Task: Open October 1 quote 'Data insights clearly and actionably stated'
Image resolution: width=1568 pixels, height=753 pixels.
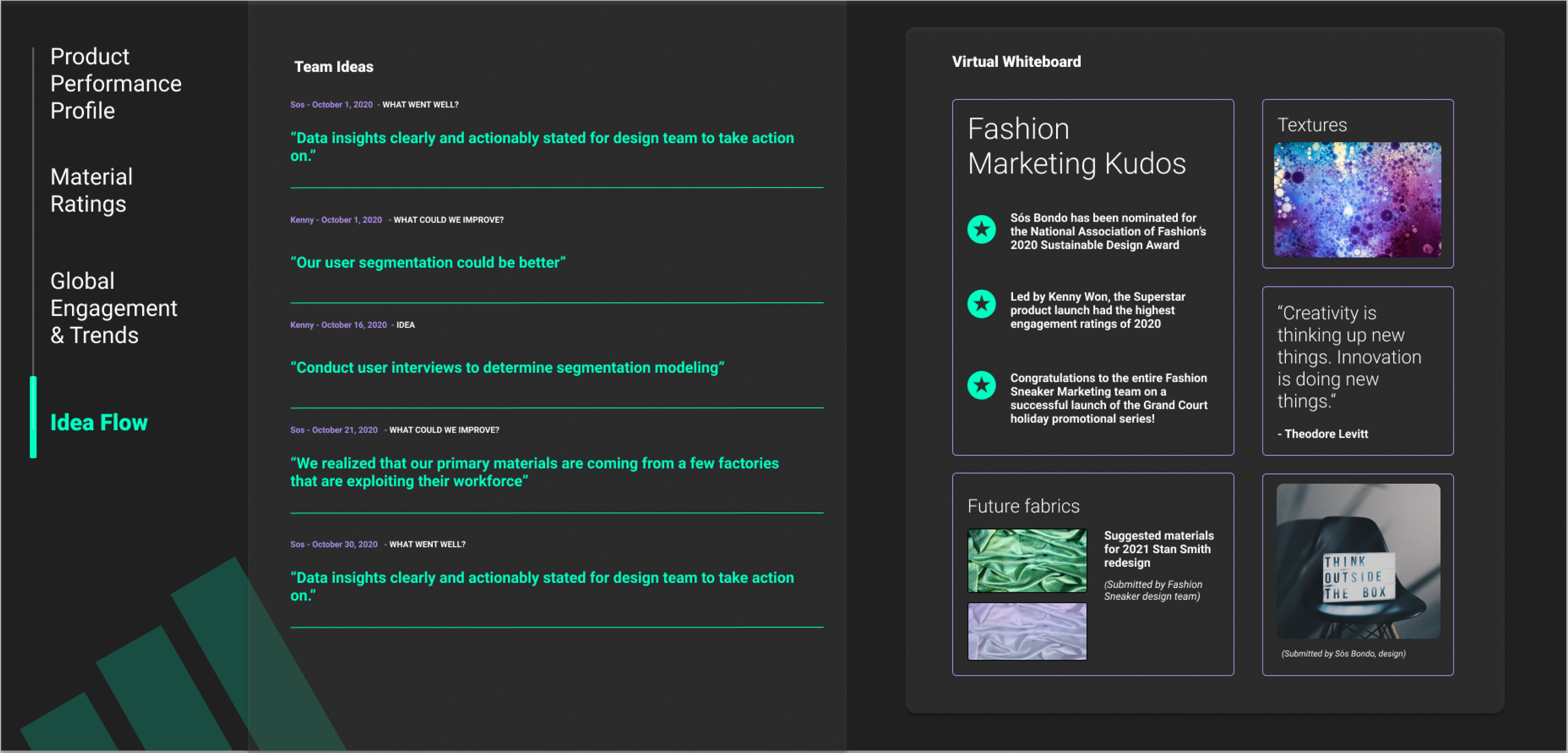Action: pyautogui.click(x=542, y=147)
